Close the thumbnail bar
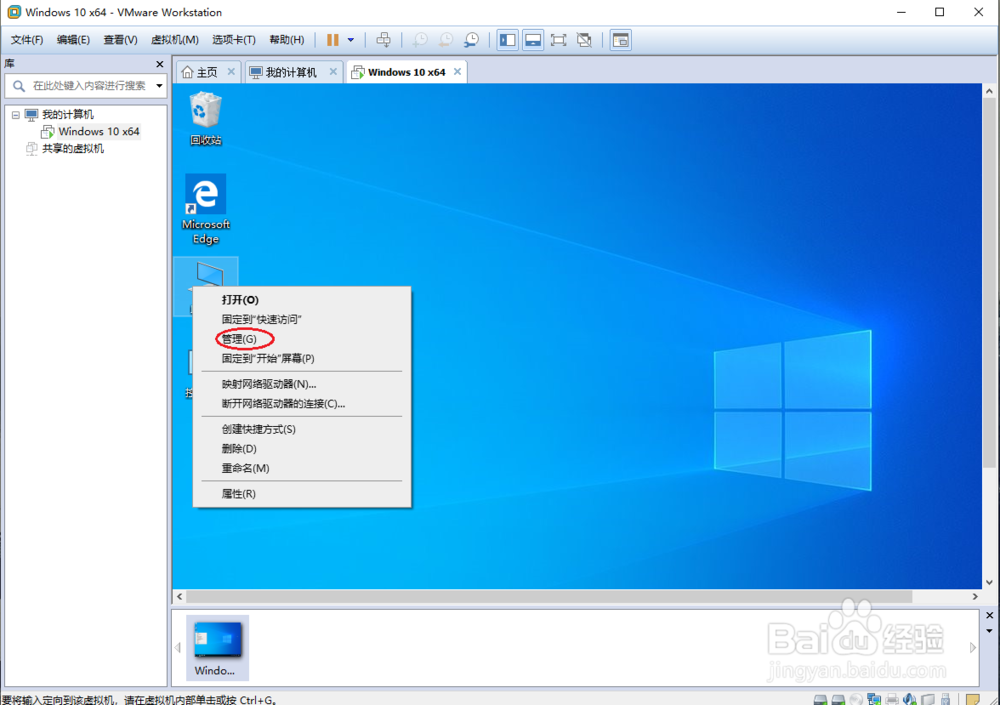The image size is (1000, 705). (989, 615)
